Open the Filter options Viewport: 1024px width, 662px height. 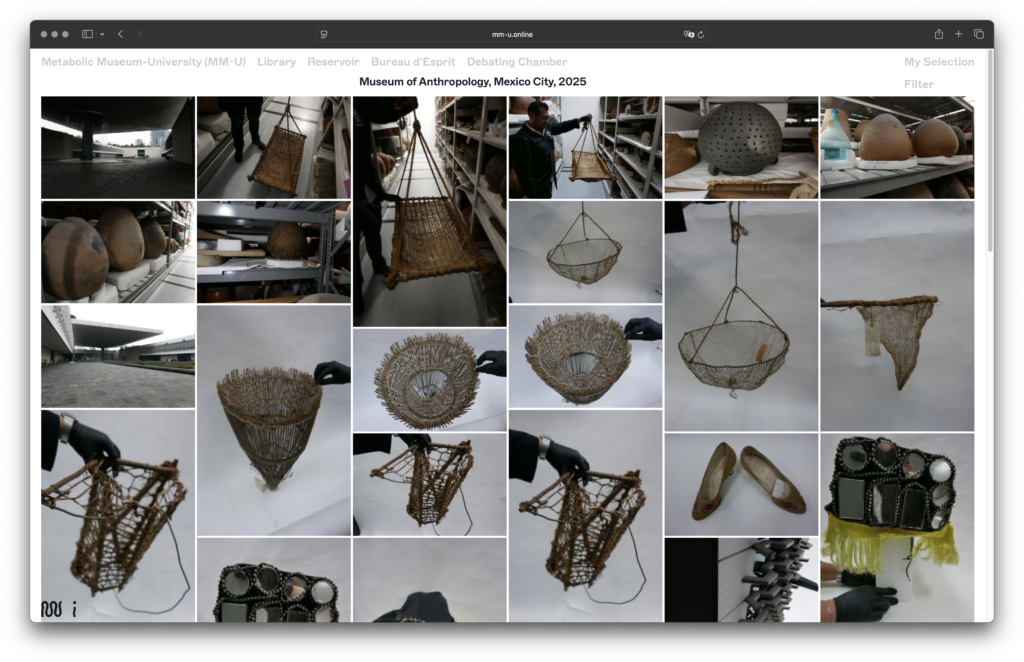[918, 85]
